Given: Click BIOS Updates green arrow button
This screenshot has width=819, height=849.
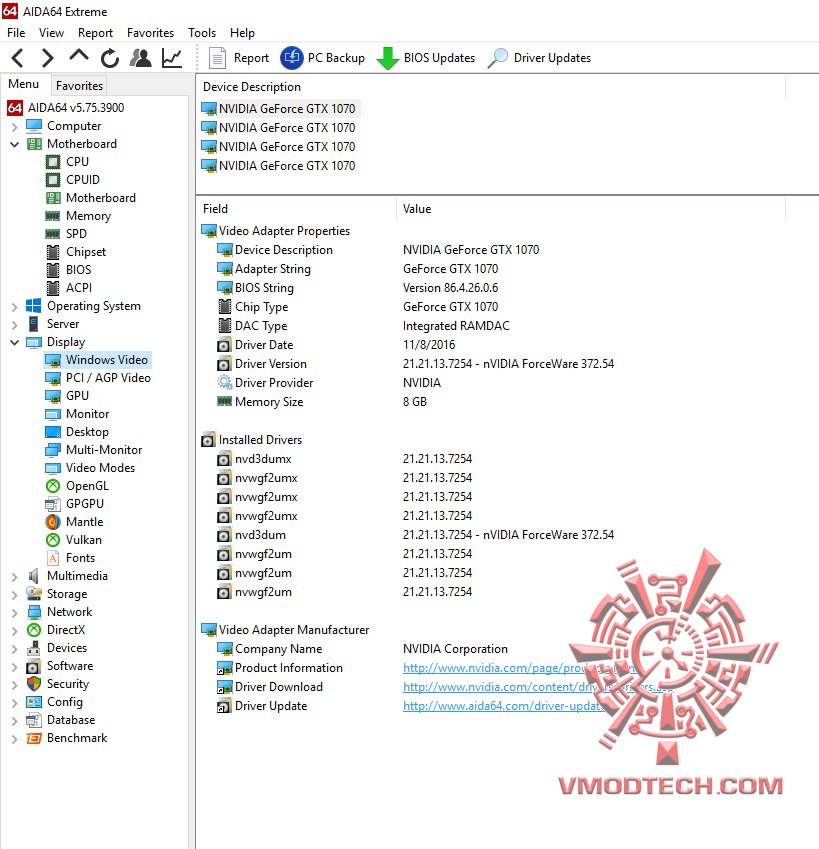Looking at the screenshot, I should point(425,58).
